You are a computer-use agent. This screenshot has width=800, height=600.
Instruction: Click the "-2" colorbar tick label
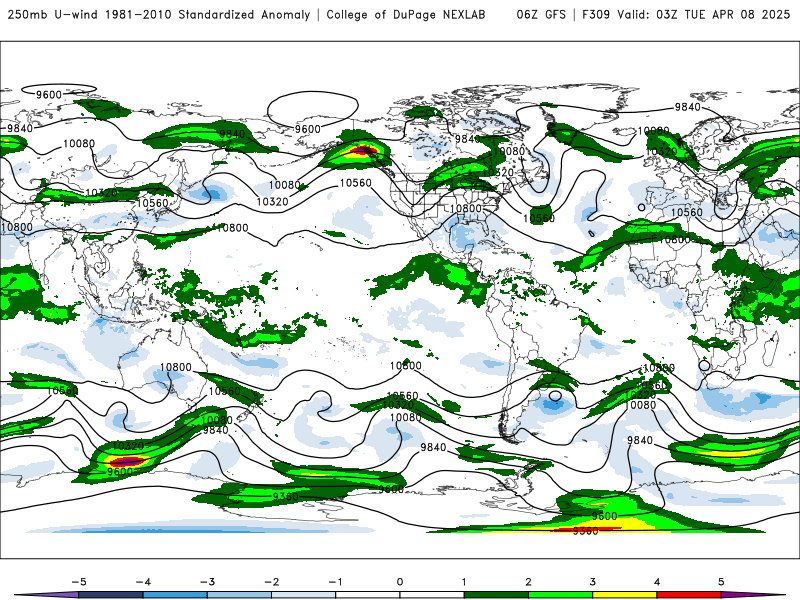click(271, 582)
